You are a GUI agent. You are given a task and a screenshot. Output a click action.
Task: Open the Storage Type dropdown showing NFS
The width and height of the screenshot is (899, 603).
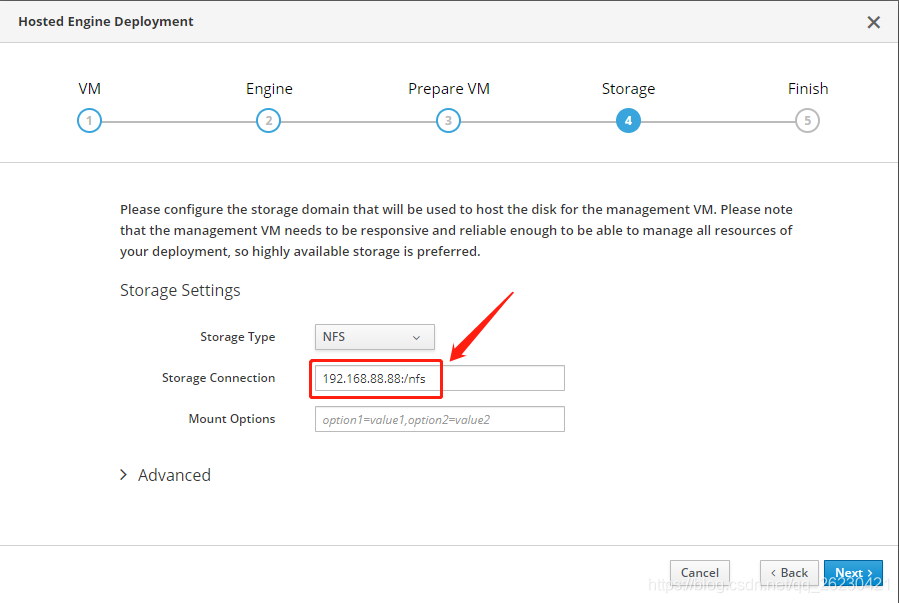pyautogui.click(x=374, y=337)
